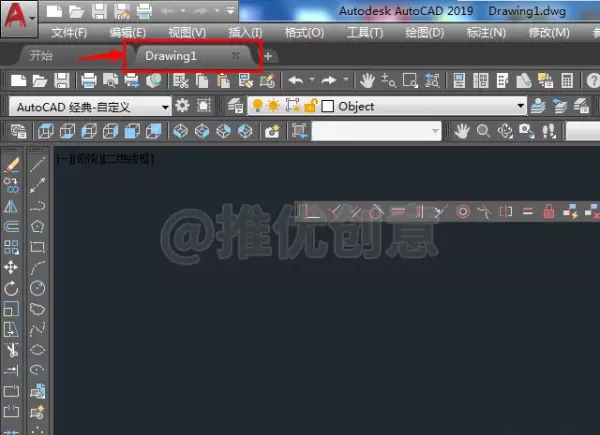Toggle the Equal constraint icon in the floating toolbar
Screen dimensions: 600x435
[528, 211]
